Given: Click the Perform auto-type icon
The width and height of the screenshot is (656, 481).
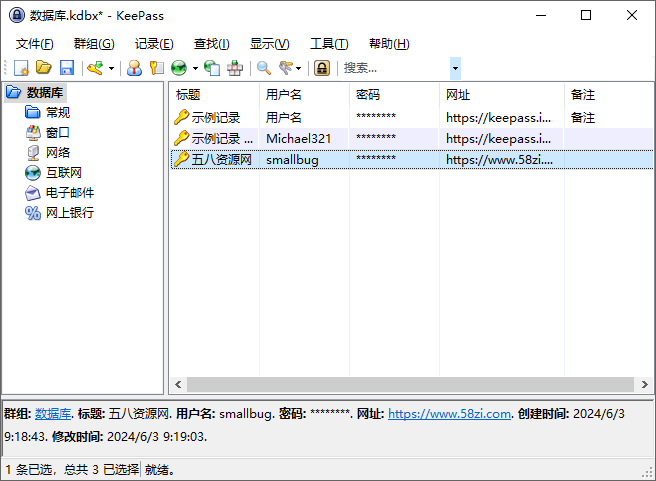Looking at the screenshot, I should 235,68.
